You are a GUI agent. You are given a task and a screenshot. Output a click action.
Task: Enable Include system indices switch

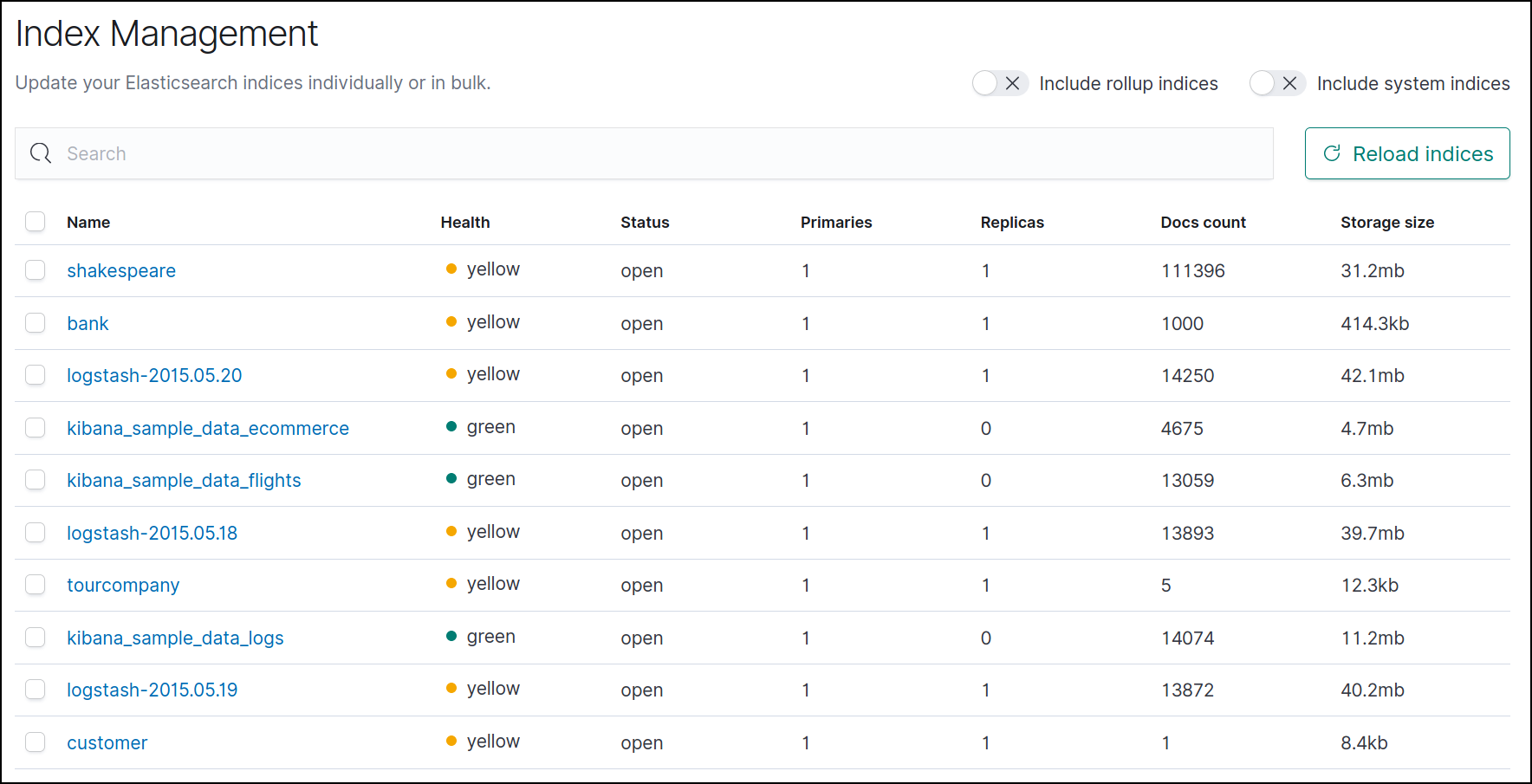click(x=1277, y=83)
